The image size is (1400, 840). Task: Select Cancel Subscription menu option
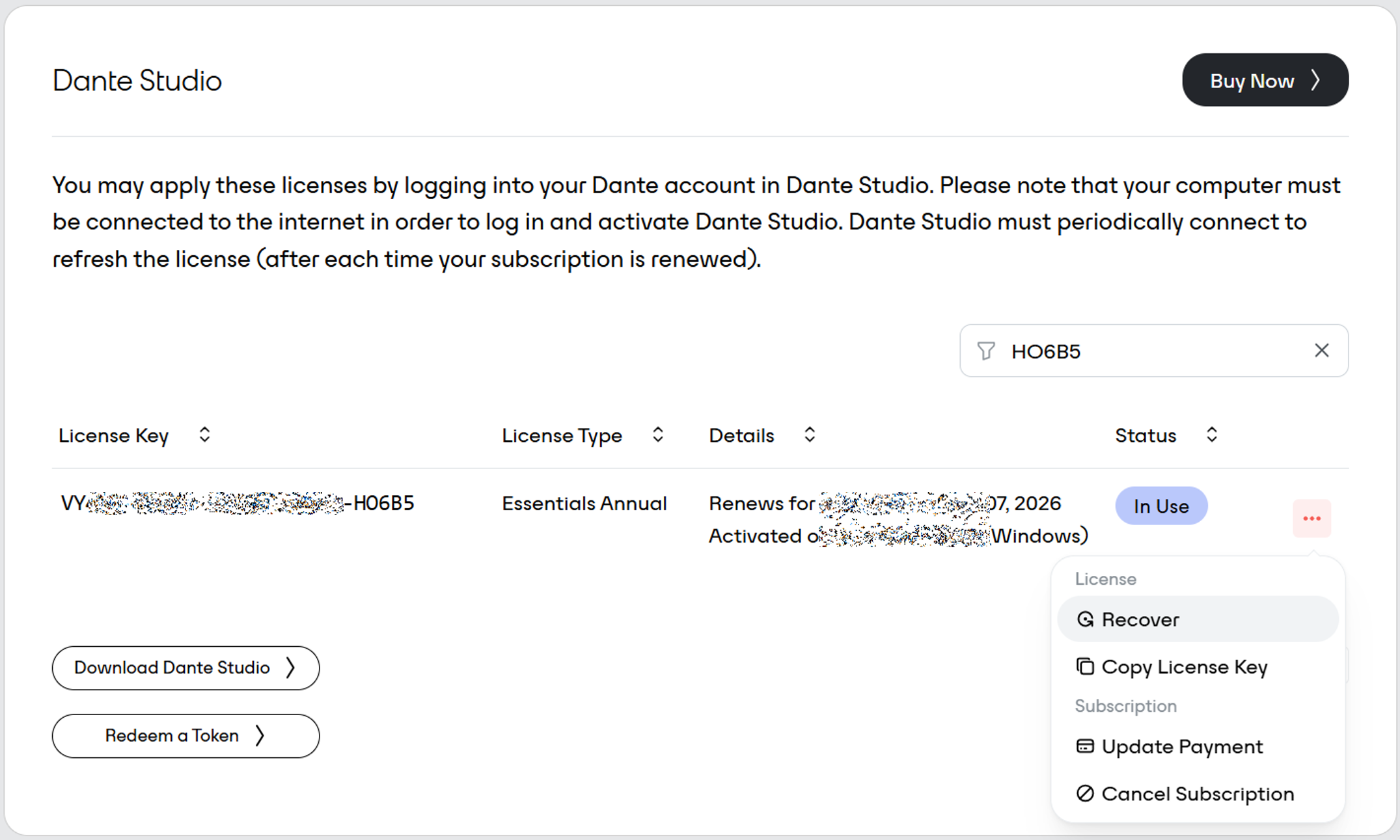click(1198, 794)
